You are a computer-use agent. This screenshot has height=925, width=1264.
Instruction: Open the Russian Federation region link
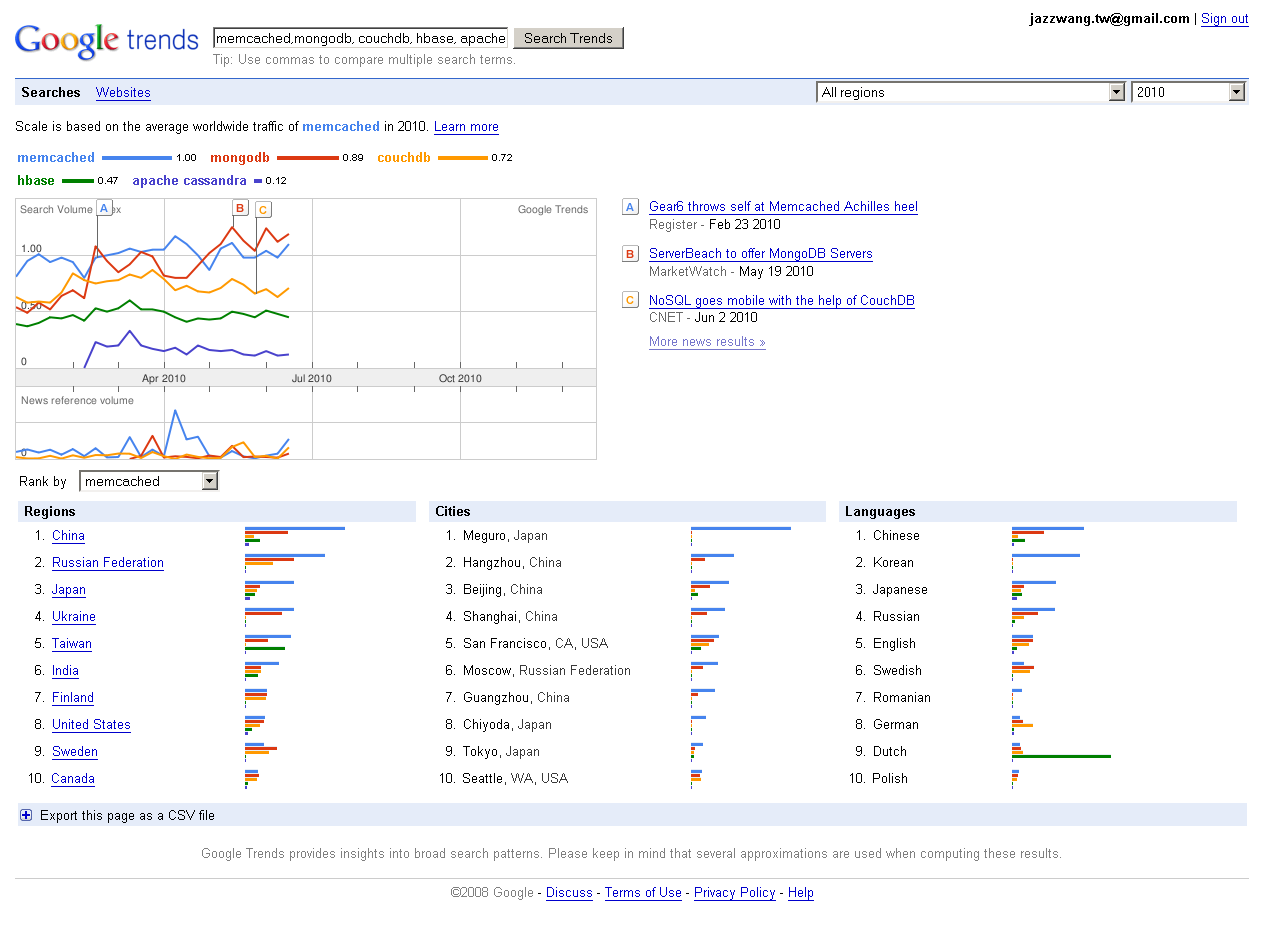(108, 563)
